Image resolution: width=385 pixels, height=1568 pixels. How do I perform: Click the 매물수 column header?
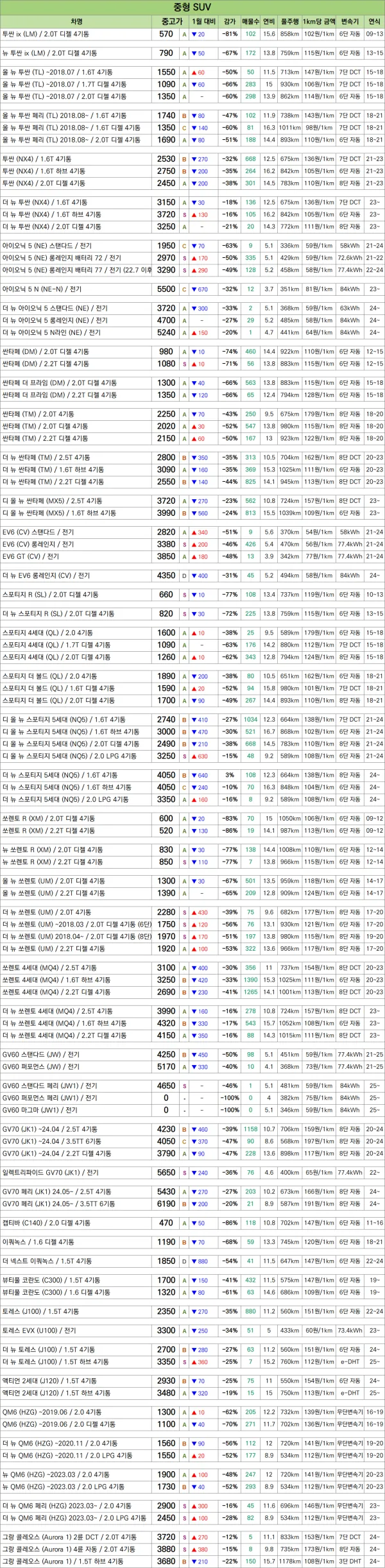pyautogui.click(x=251, y=21)
